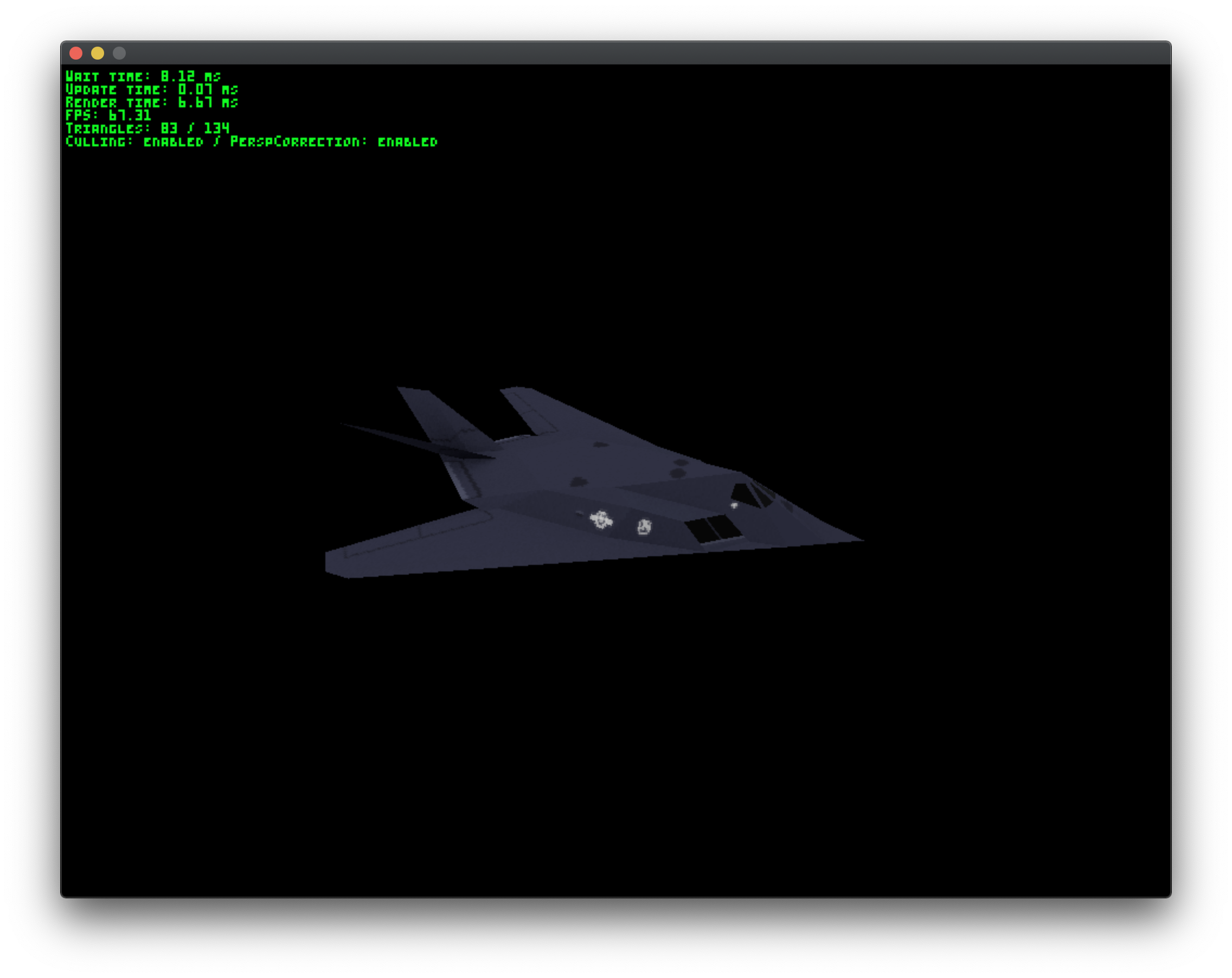Click the yellow minimize window button
This screenshot has height=978, width=1232.
coord(98,53)
